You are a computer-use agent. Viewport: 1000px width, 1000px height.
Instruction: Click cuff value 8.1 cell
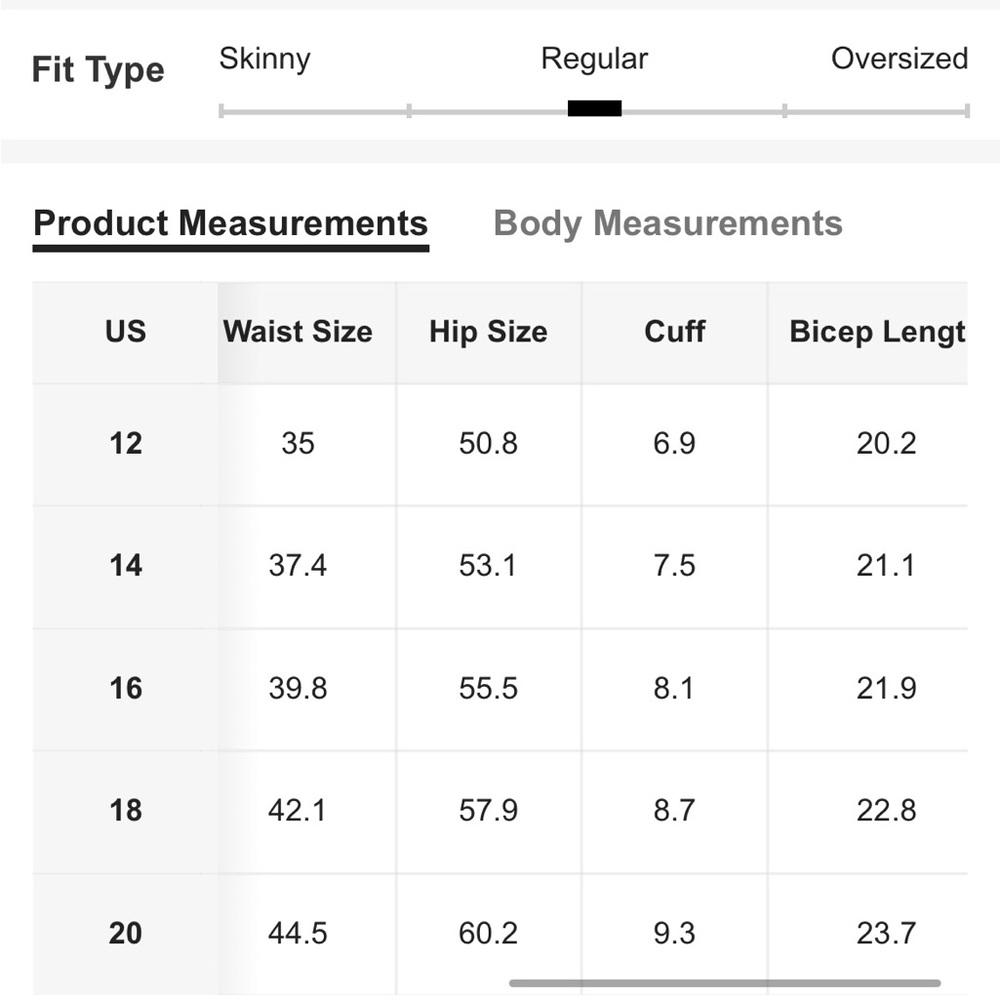675,689
